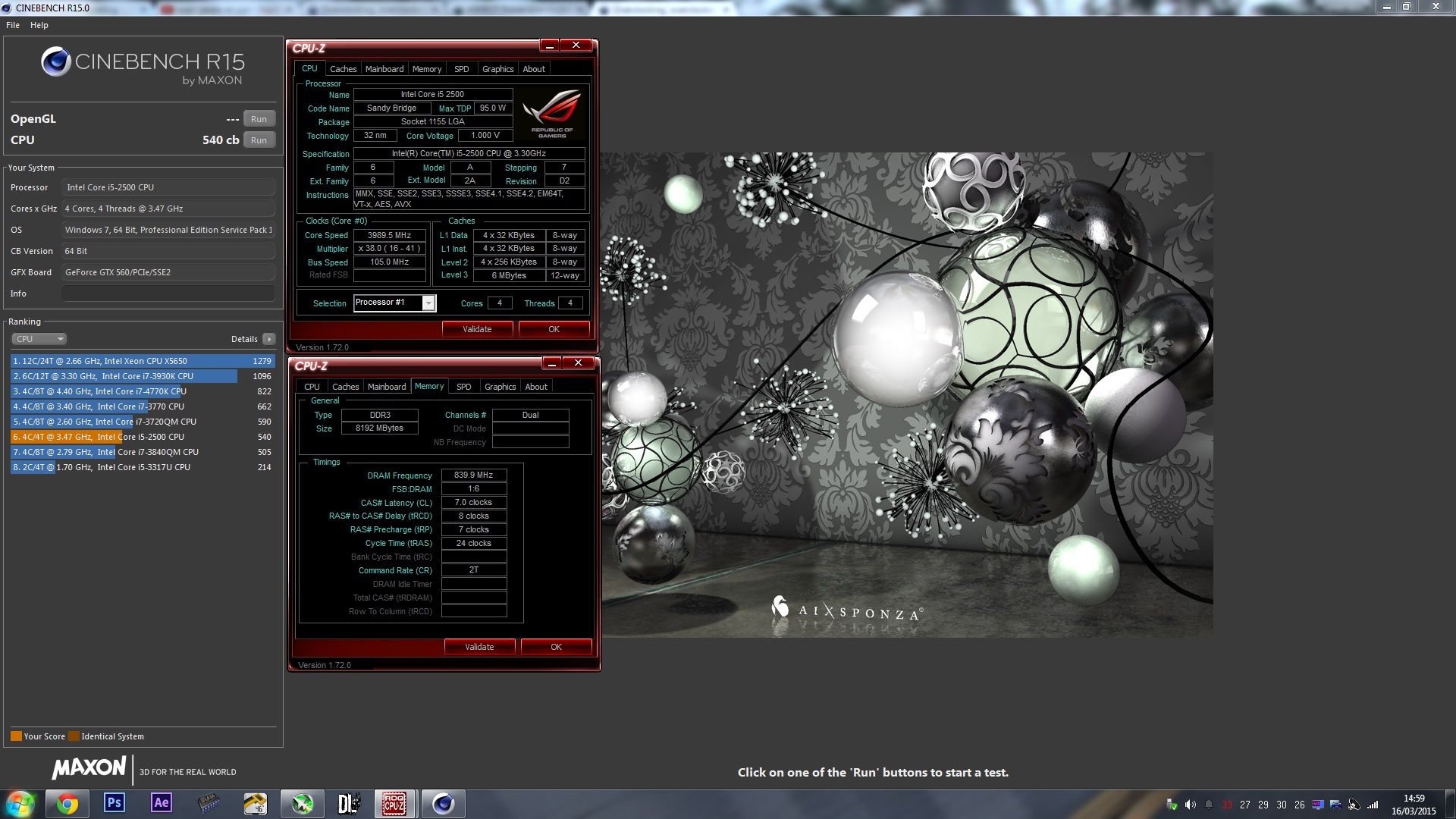Open the Help menu in Cinebench
Screen dimensions: 1456x819
tap(39, 25)
